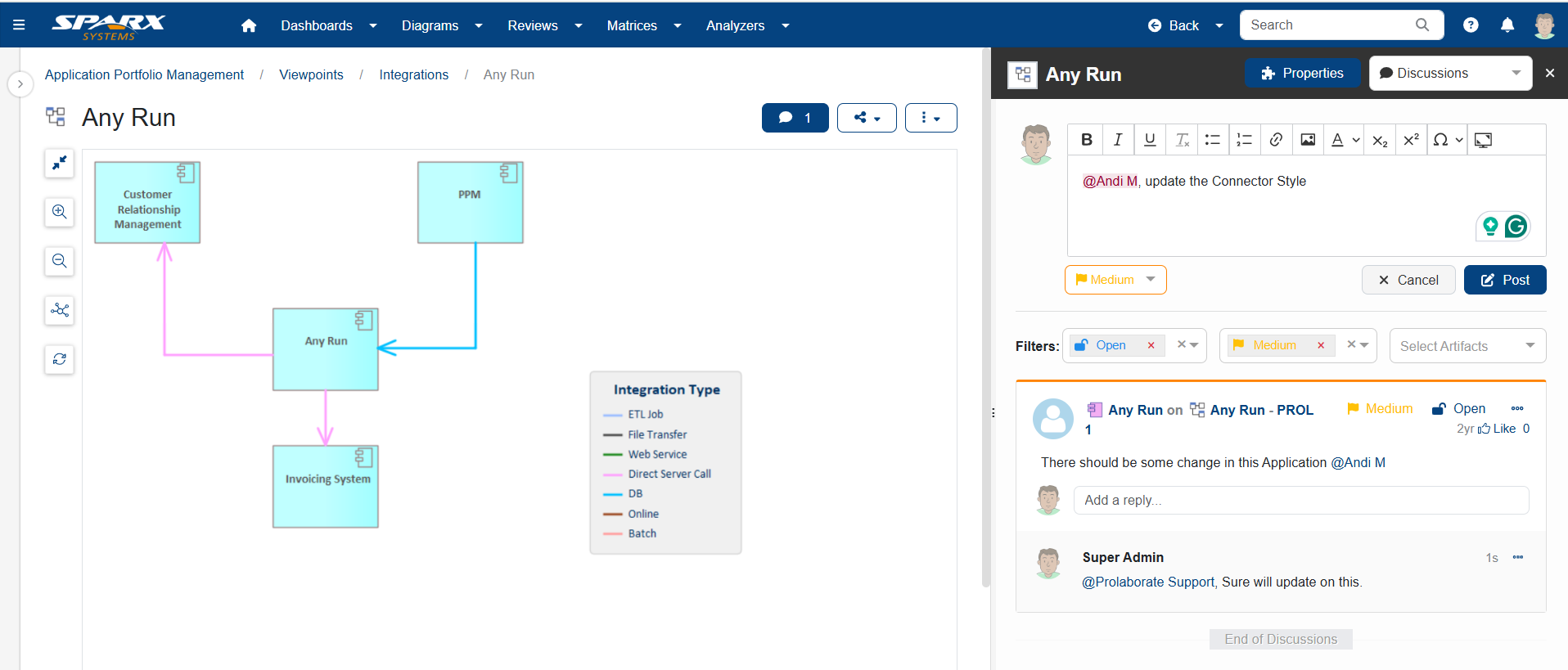1568x670 pixels.
Task: Click in the Search field
Action: (1326, 25)
